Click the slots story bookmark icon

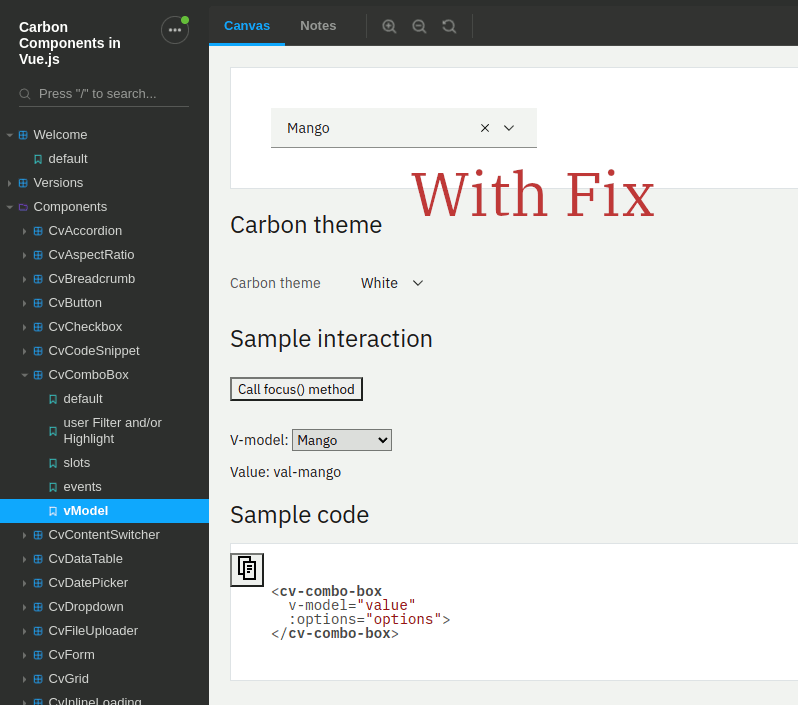[x=53, y=463]
